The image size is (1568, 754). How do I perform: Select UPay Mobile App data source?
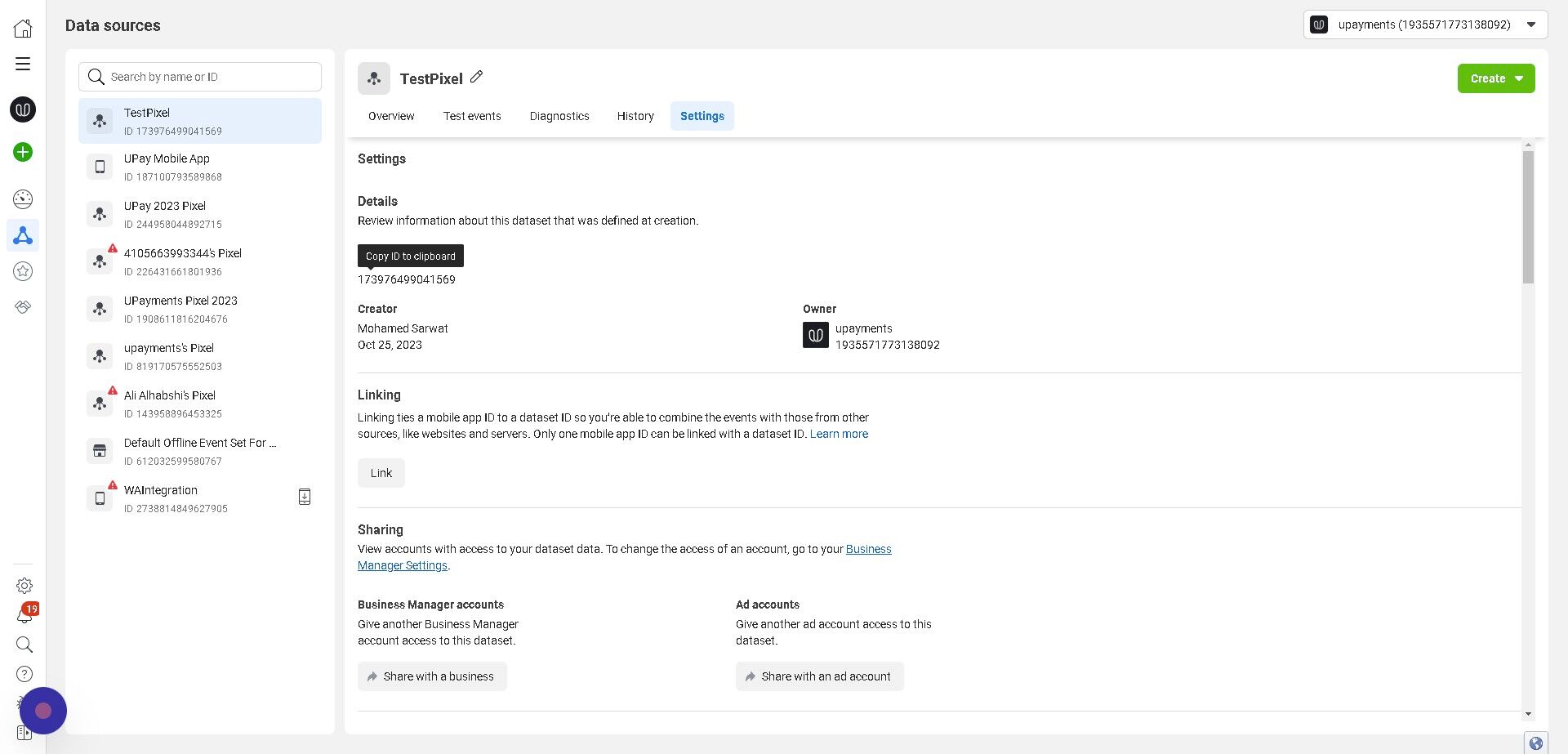click(200, 167)
